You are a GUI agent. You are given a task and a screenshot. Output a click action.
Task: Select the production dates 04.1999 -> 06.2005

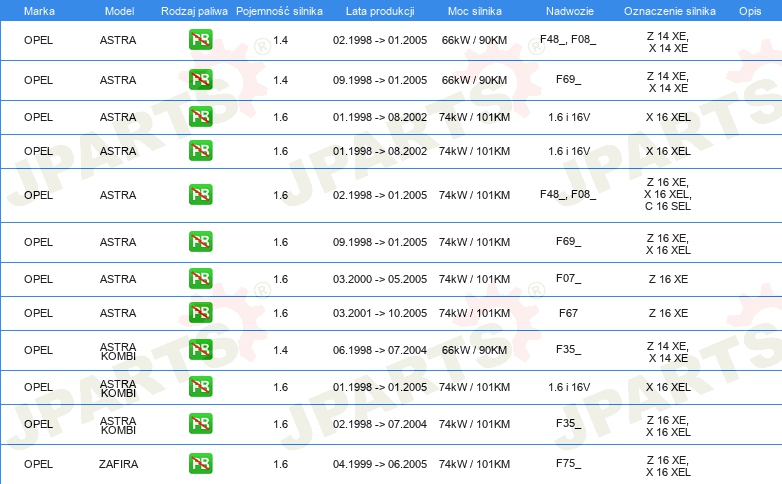pos(380,464)
